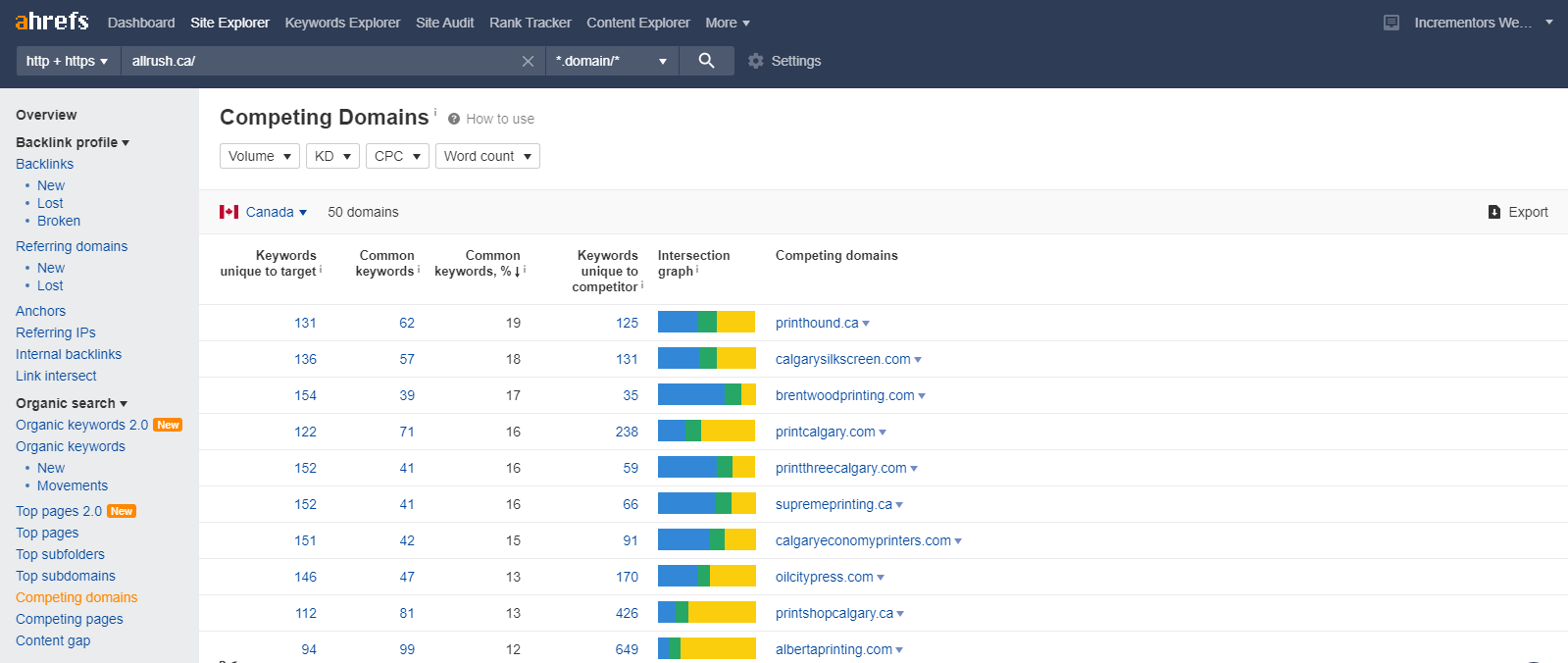
Task: Select Site Explorer in the top menu
Action: click(229, 23)
